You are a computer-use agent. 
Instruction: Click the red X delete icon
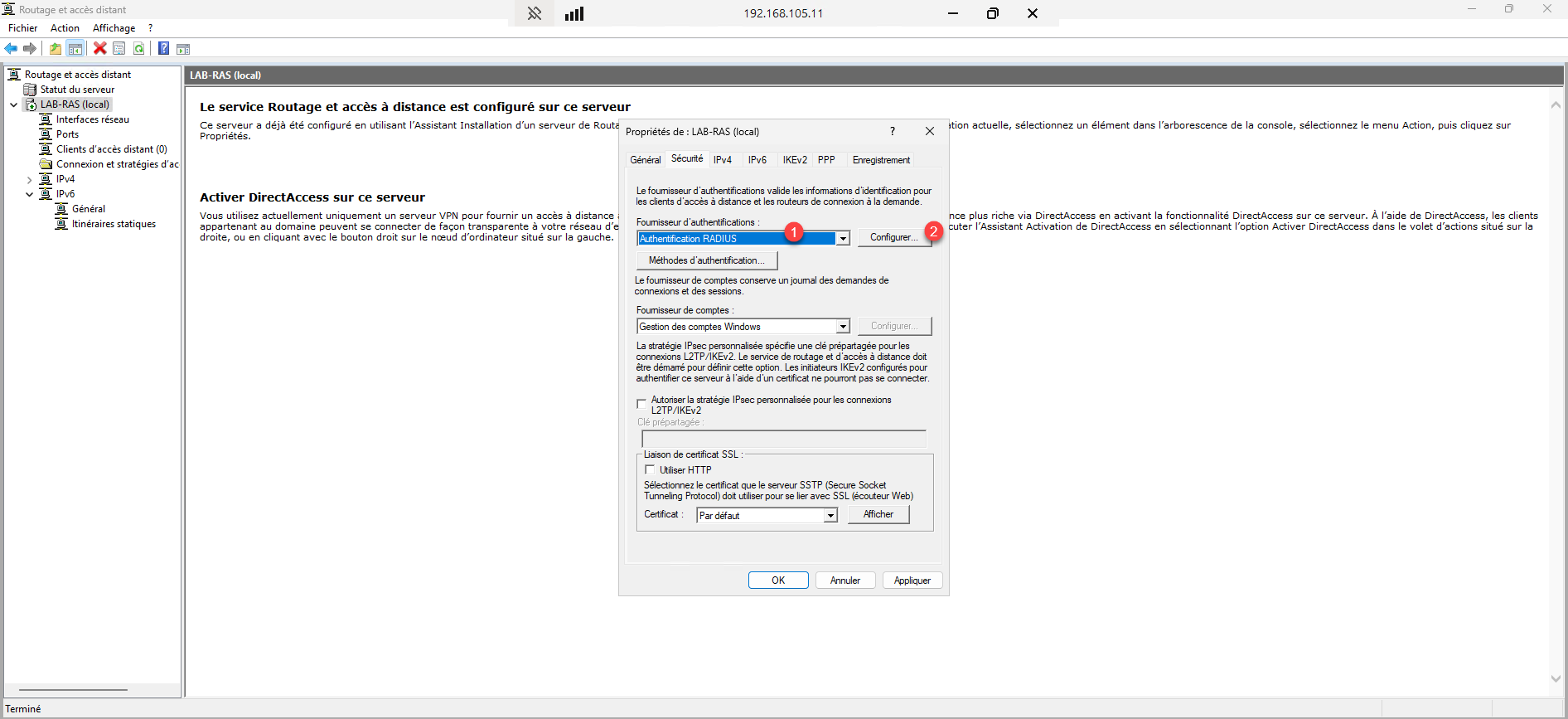[x=100, y=49]
